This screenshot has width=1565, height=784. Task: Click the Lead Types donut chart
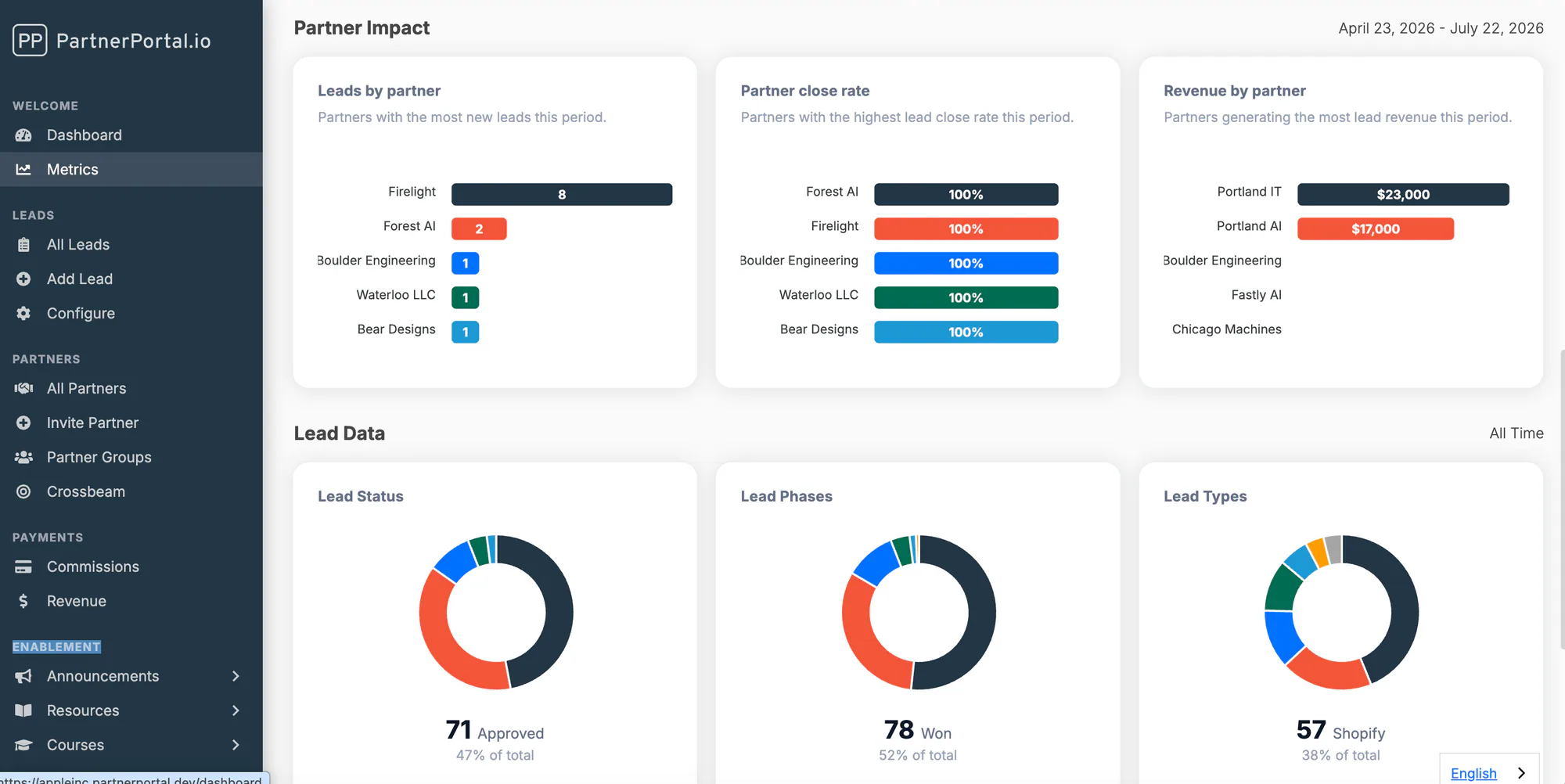coord(1341,612)
